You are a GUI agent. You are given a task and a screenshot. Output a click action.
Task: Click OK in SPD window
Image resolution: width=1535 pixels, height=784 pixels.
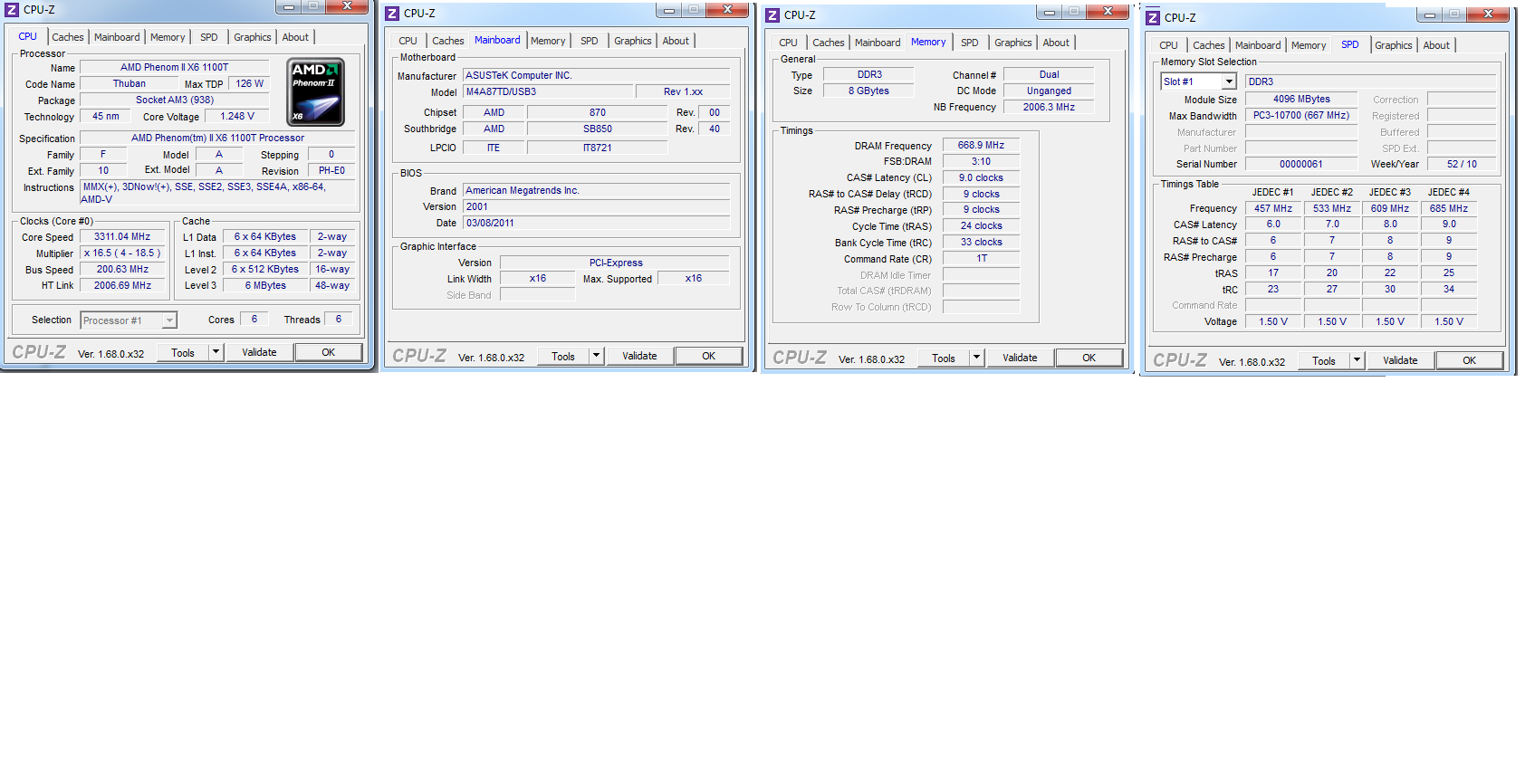point(1470,360)
